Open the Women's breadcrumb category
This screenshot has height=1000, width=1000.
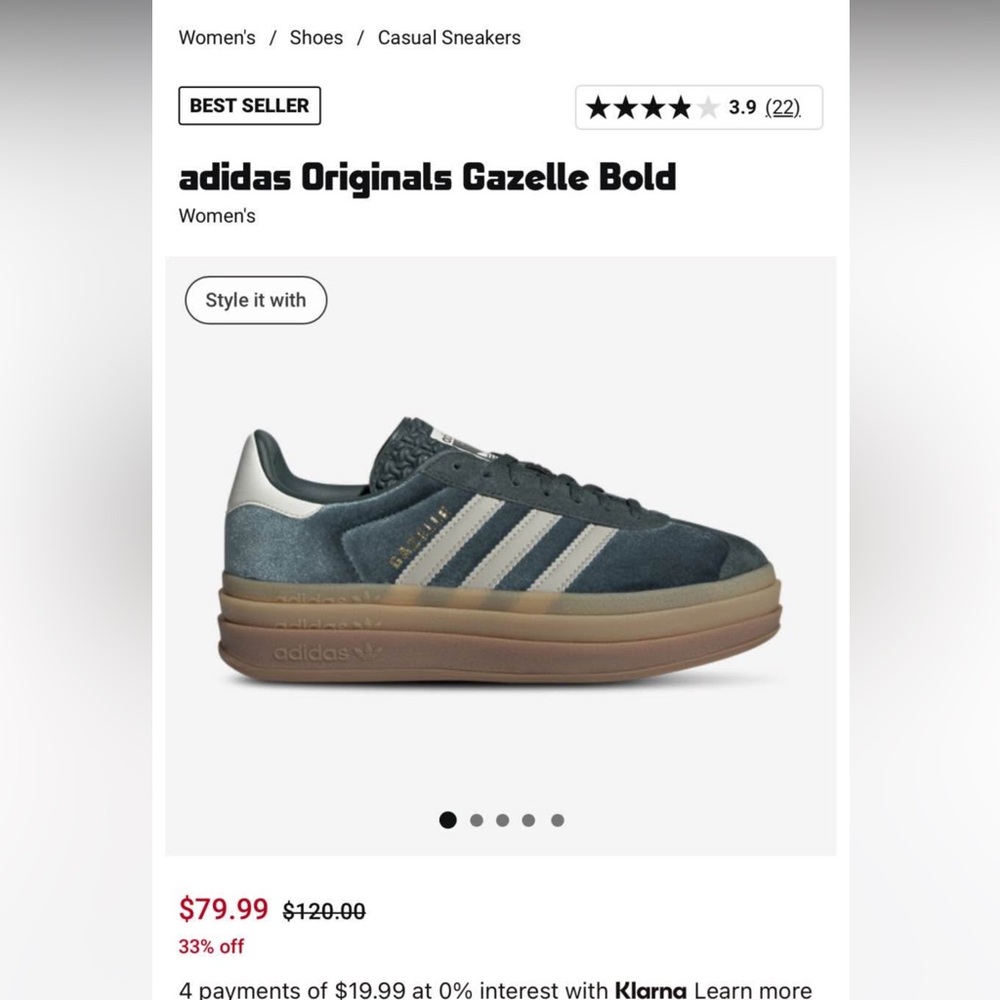pyautogui.click(x=217, y=37)
